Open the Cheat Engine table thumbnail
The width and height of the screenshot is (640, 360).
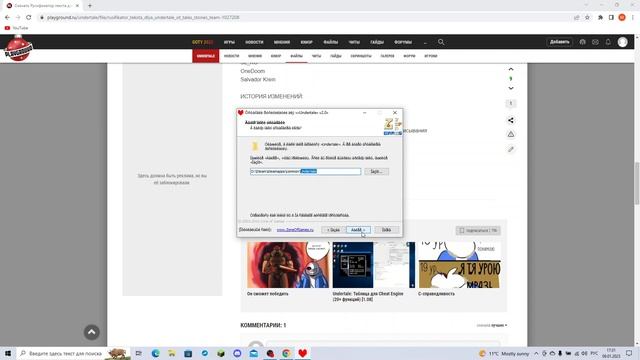click(x=373, y=265)
